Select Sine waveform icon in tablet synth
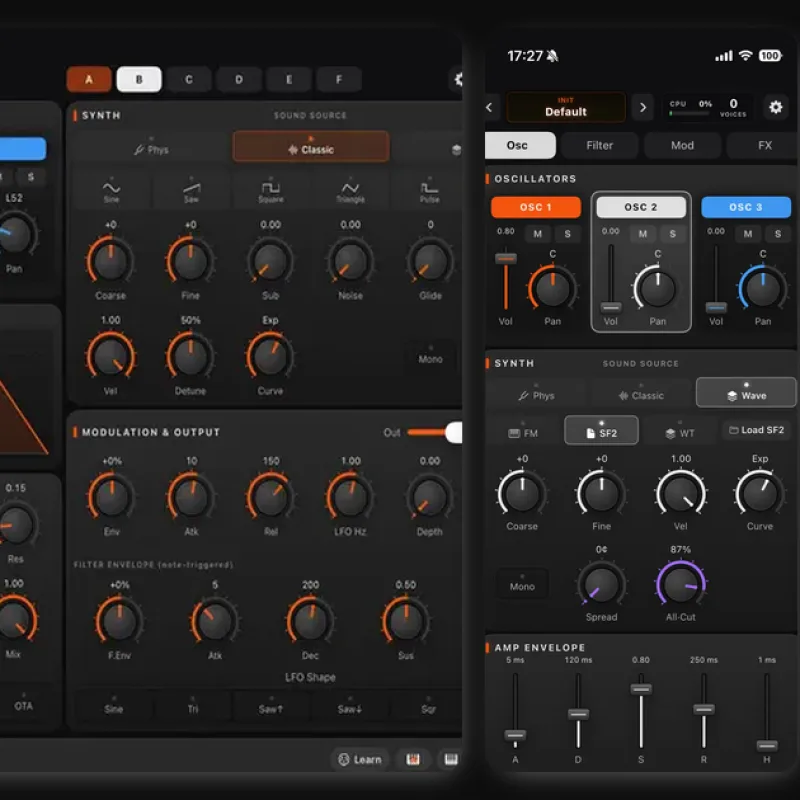Screen dimensions: 800x800 (111, 191)
